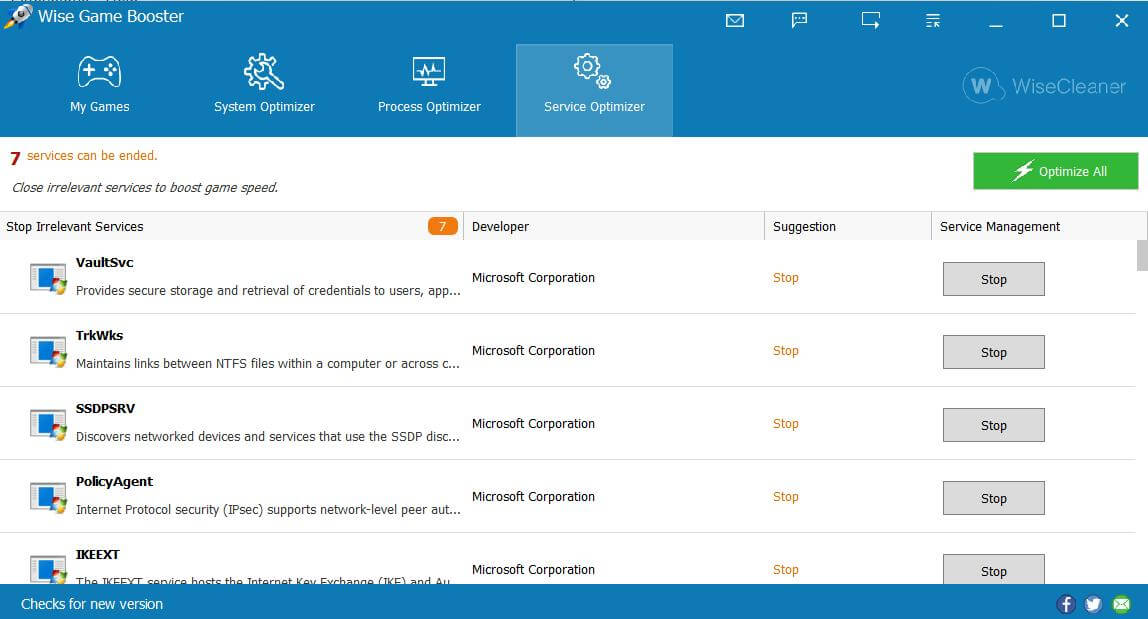Viewport: 1148px width, 619px height.
Task: Open the menu list icon in title bar
Action: coord(933,21)
